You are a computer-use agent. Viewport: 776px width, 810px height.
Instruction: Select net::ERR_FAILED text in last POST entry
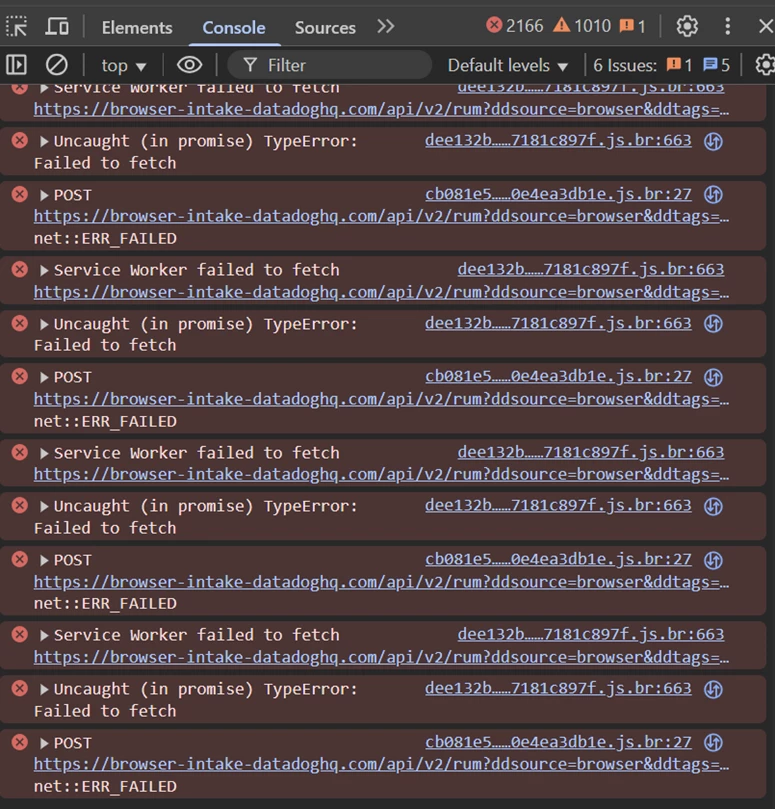point(105,787)
